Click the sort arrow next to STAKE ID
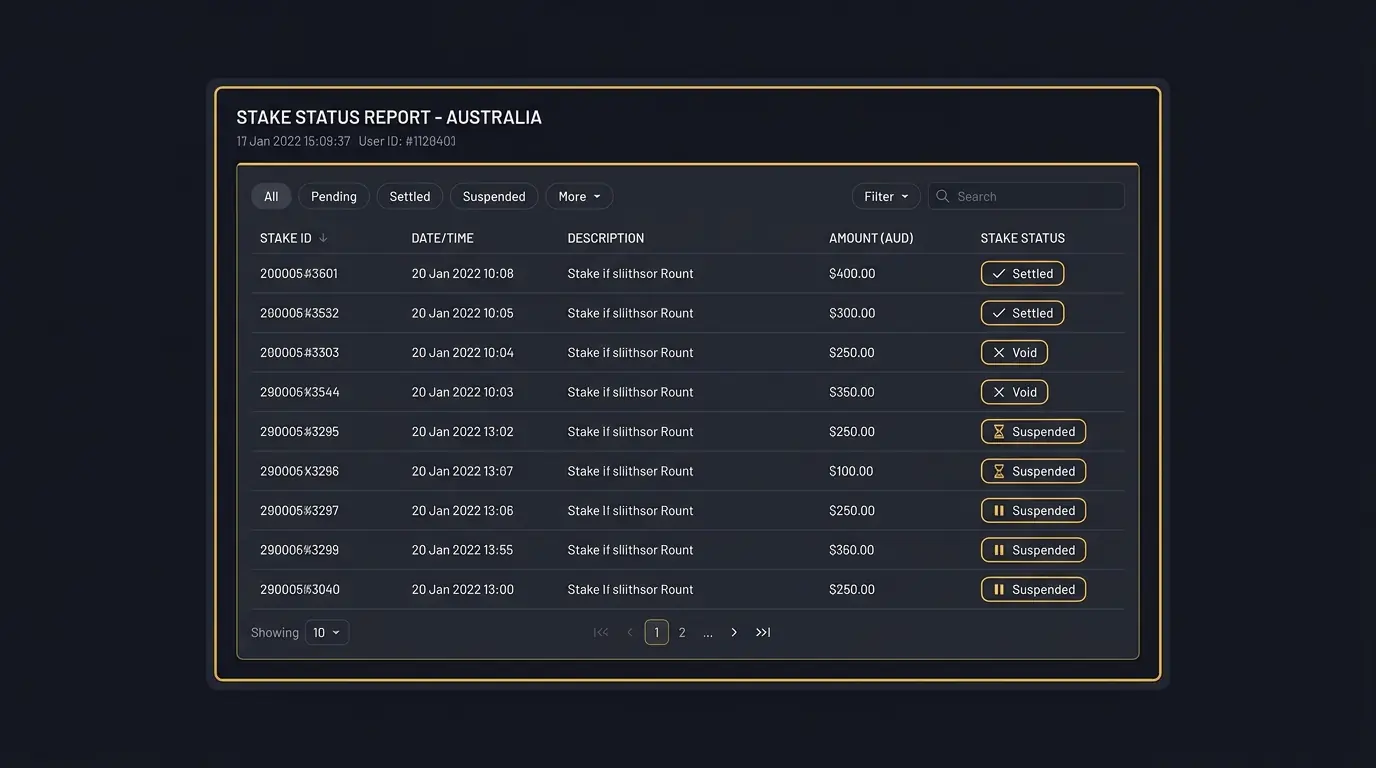The height and width of the screenshot is (768, 1376). click(323, 238)
